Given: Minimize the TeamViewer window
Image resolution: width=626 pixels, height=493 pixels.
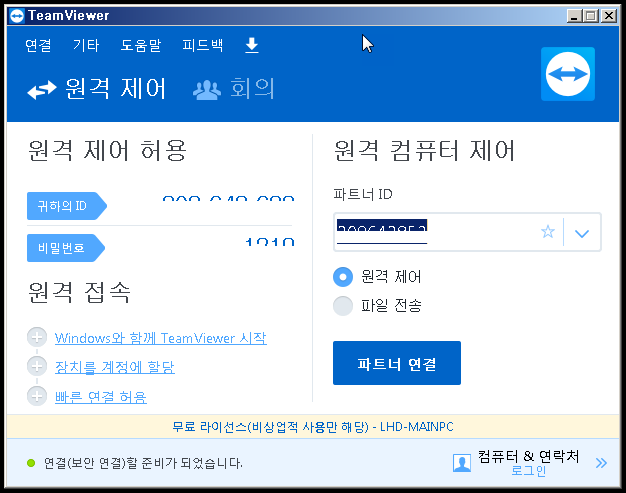Looking at the screenshot, I should click(x=574, y=16).
